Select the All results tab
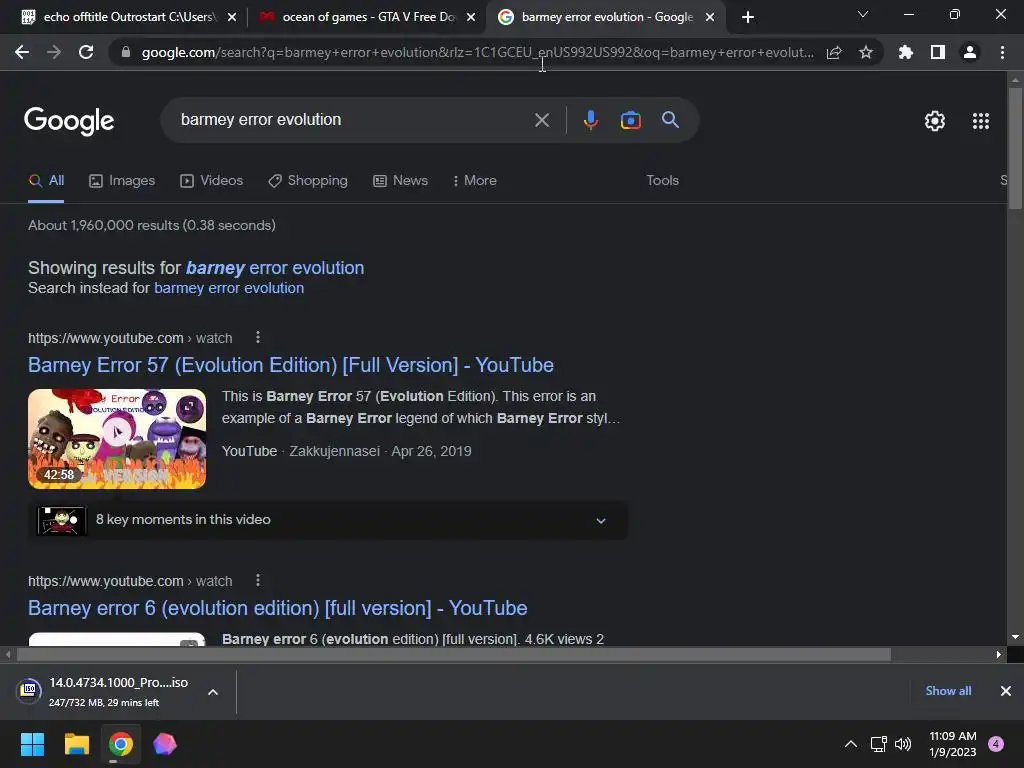The height and width of the screenshot is (768, 1024). [x=46, y=181]
